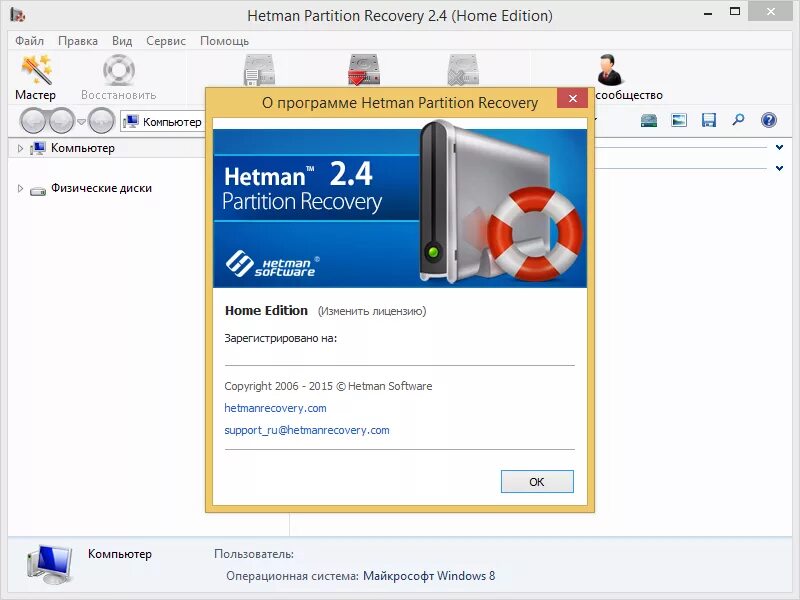The image size is (800, 600).
Task: Select Компьютер in the tree
Action: pos(83,148)
